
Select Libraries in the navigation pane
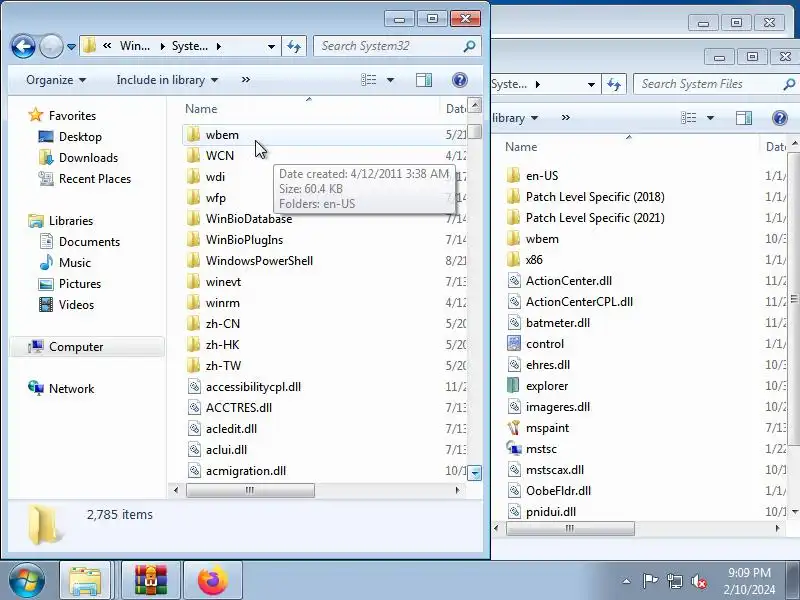pos(70,220)
